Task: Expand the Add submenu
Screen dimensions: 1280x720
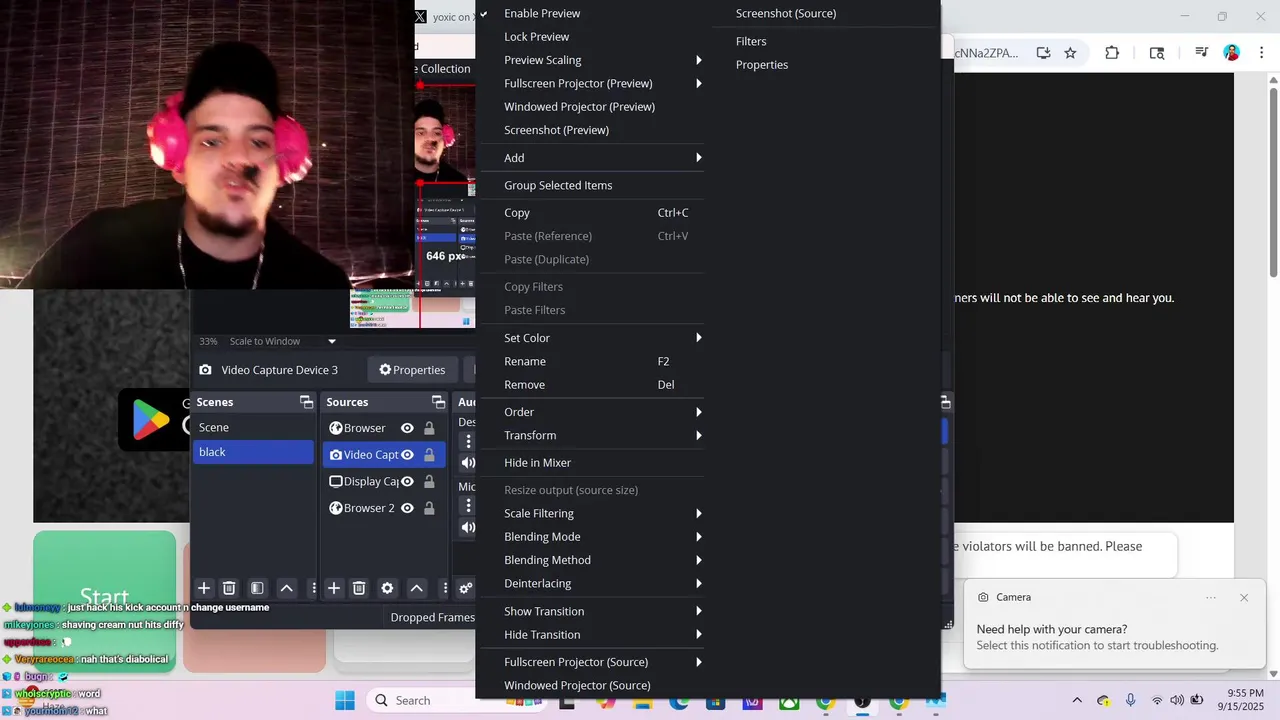Action: (x=591, y=158)
